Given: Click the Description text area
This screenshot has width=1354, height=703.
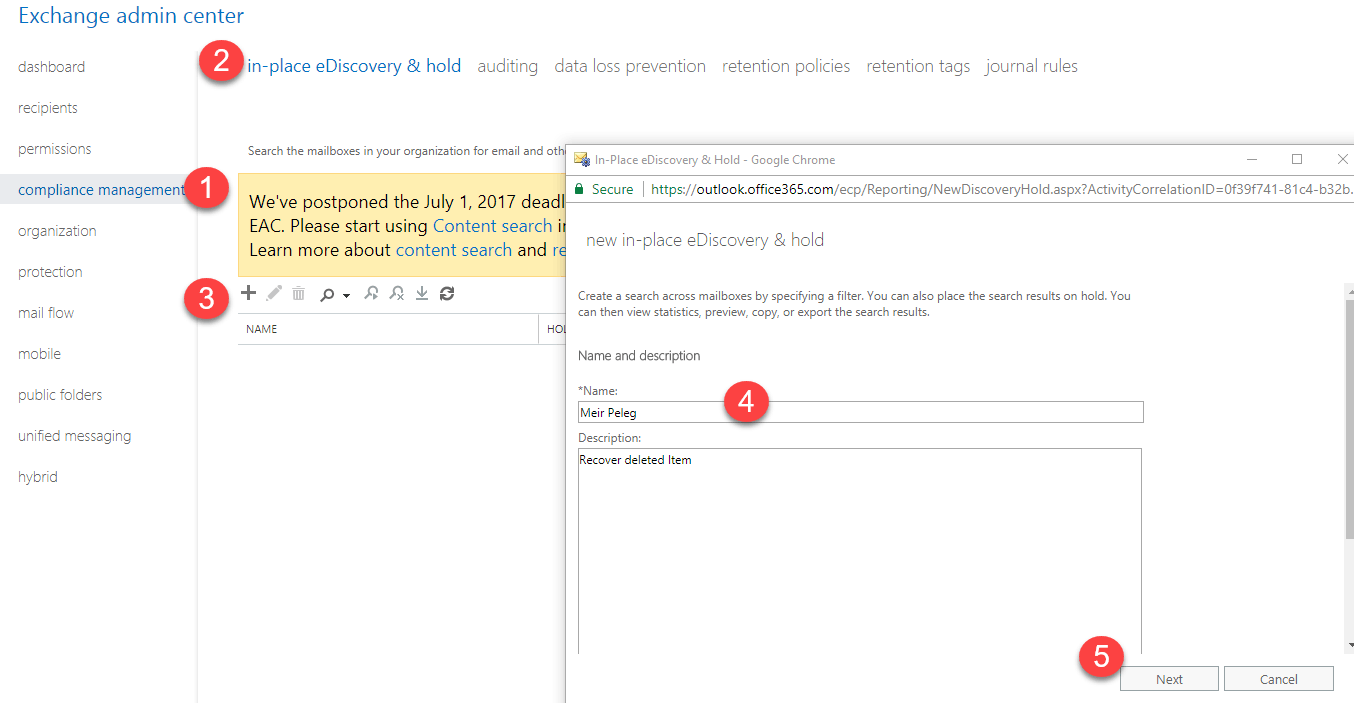Looking at the screenshot, I should click(x=860, y=552).
